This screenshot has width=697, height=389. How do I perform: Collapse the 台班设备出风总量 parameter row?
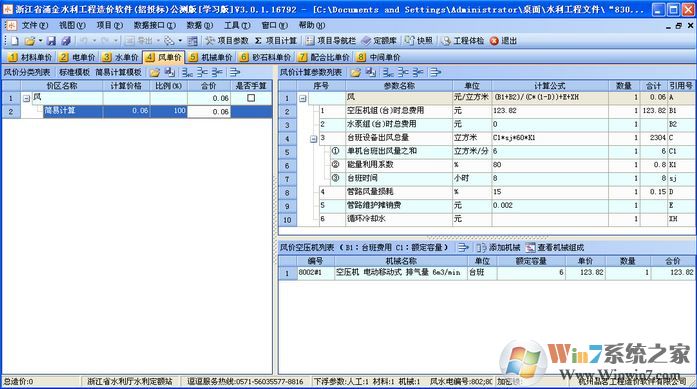point(313,139)
